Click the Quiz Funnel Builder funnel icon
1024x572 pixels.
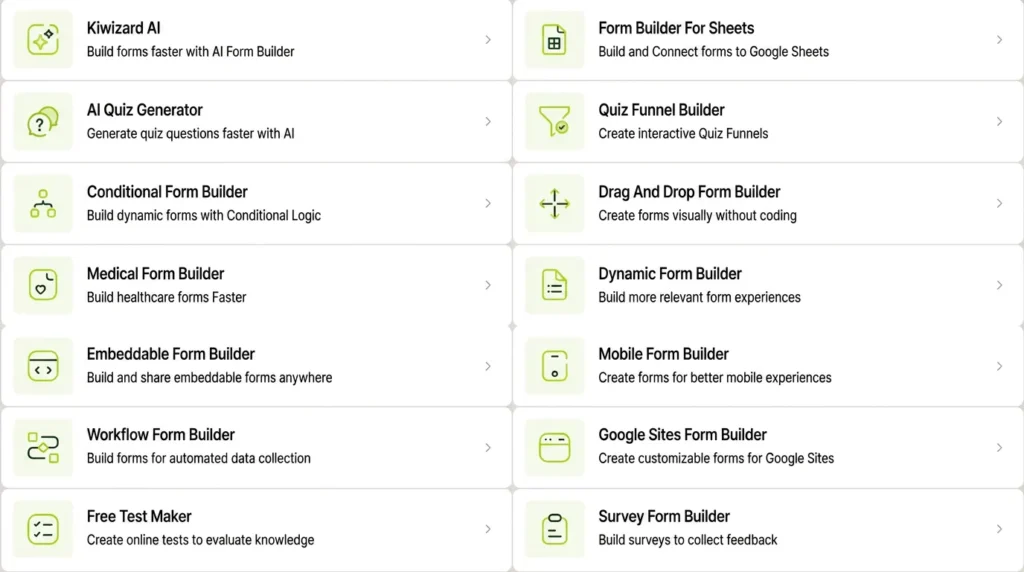(554, 121)
